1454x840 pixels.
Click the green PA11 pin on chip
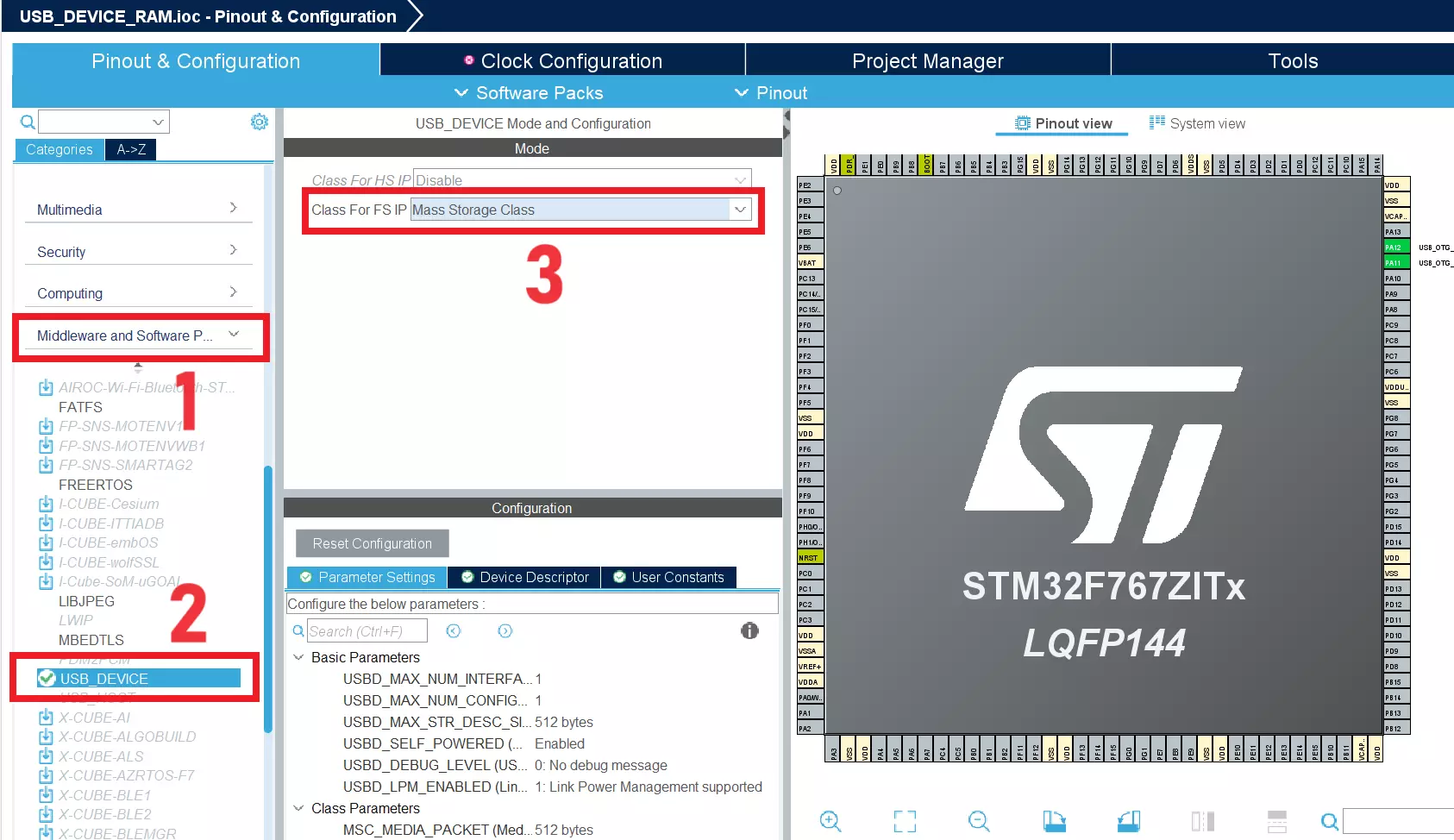pos(1396,263)
